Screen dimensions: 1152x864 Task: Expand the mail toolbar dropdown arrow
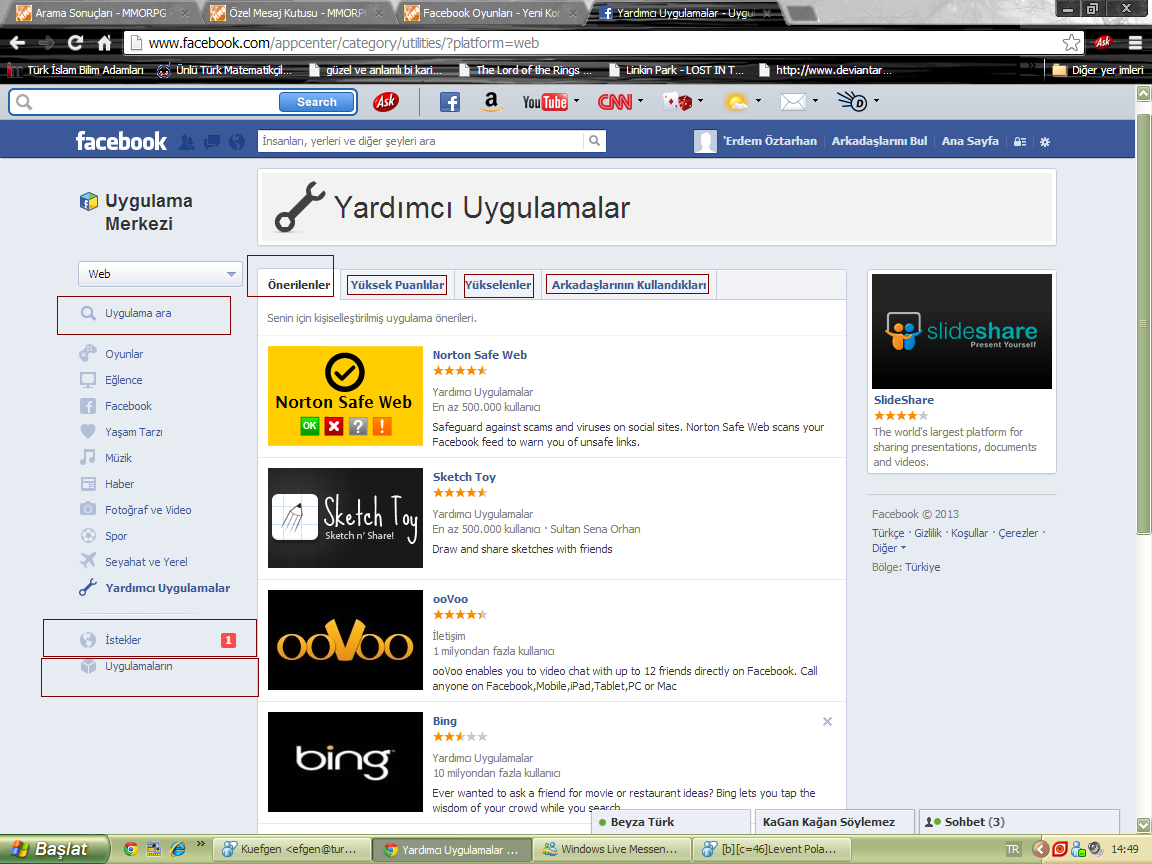[x=816, y=101]
